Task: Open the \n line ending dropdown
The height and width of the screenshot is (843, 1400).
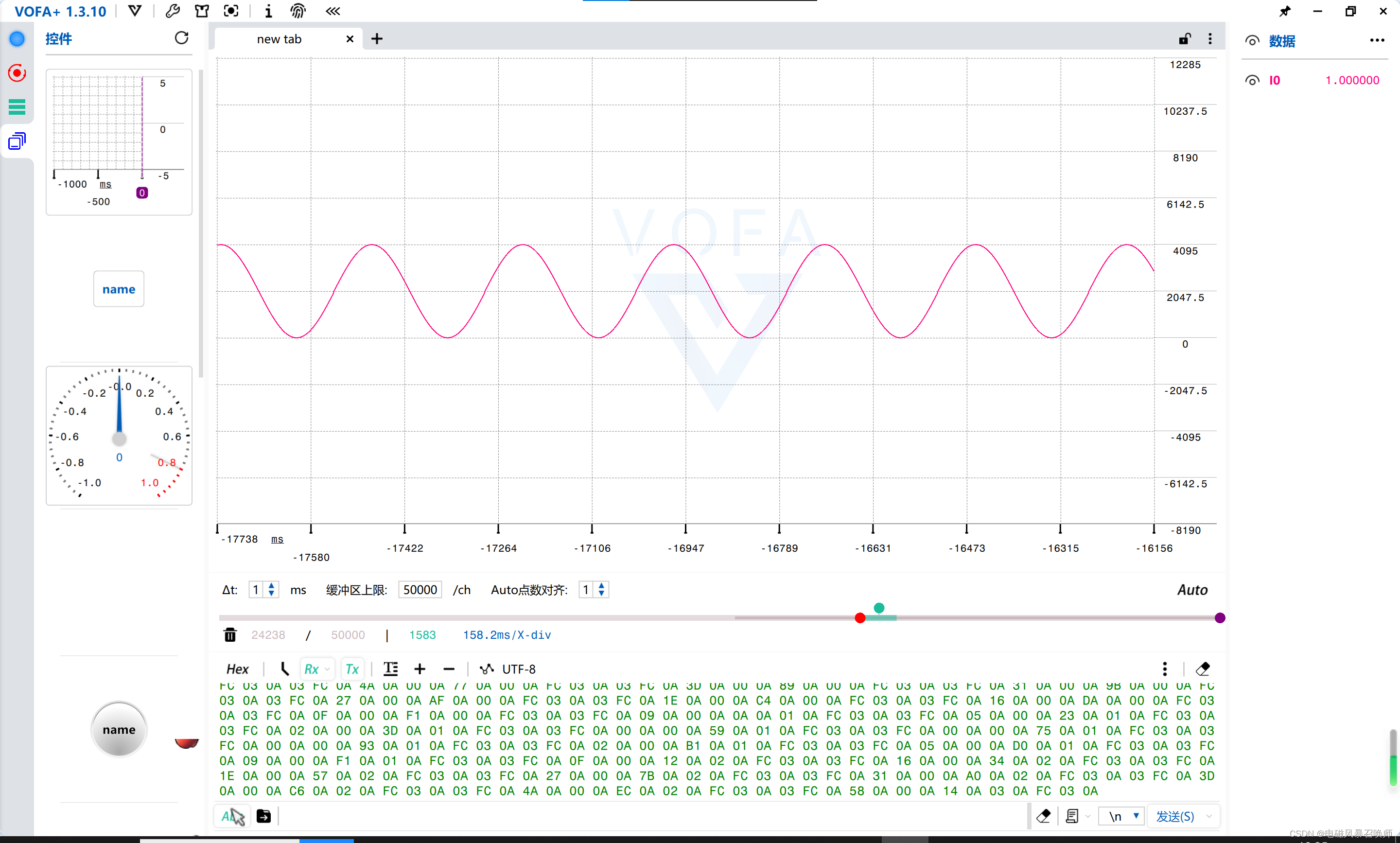Action: [1122, 816]
